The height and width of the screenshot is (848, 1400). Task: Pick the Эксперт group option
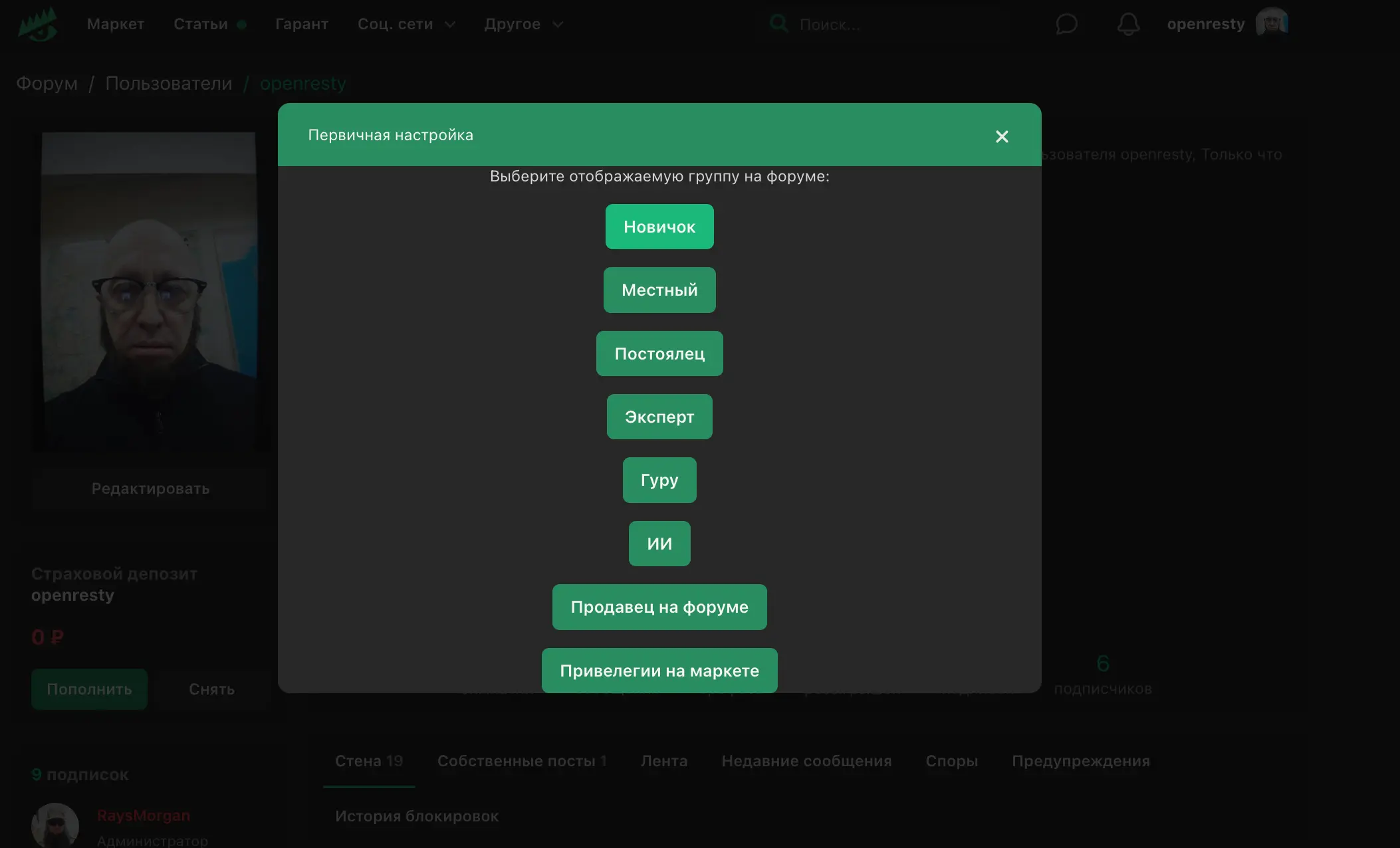coord(659,417)
